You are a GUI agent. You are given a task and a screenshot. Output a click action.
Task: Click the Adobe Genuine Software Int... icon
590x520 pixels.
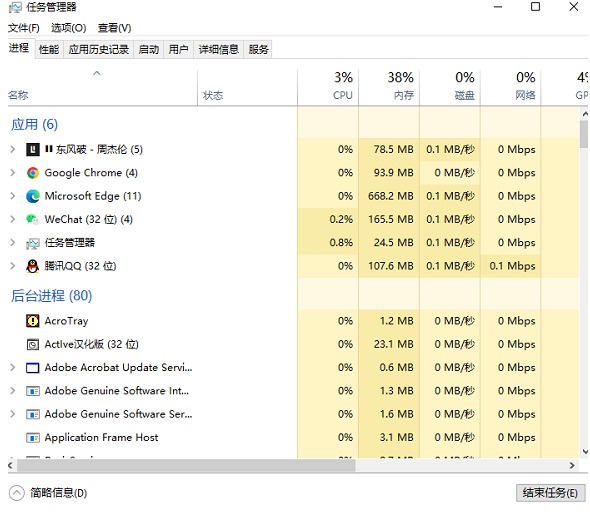point(33,391)
